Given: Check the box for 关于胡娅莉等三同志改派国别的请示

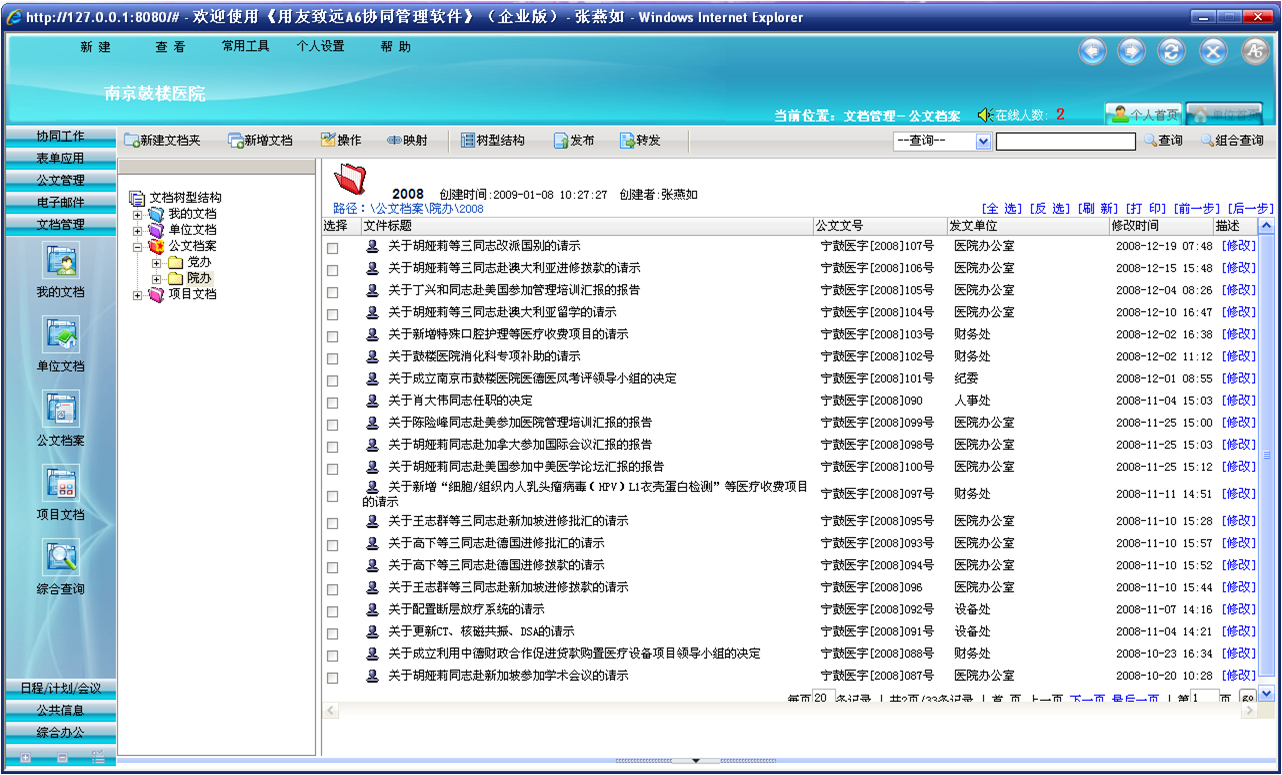Looking at the screenshot, I should pyautogui.click(x=332, y=247).
